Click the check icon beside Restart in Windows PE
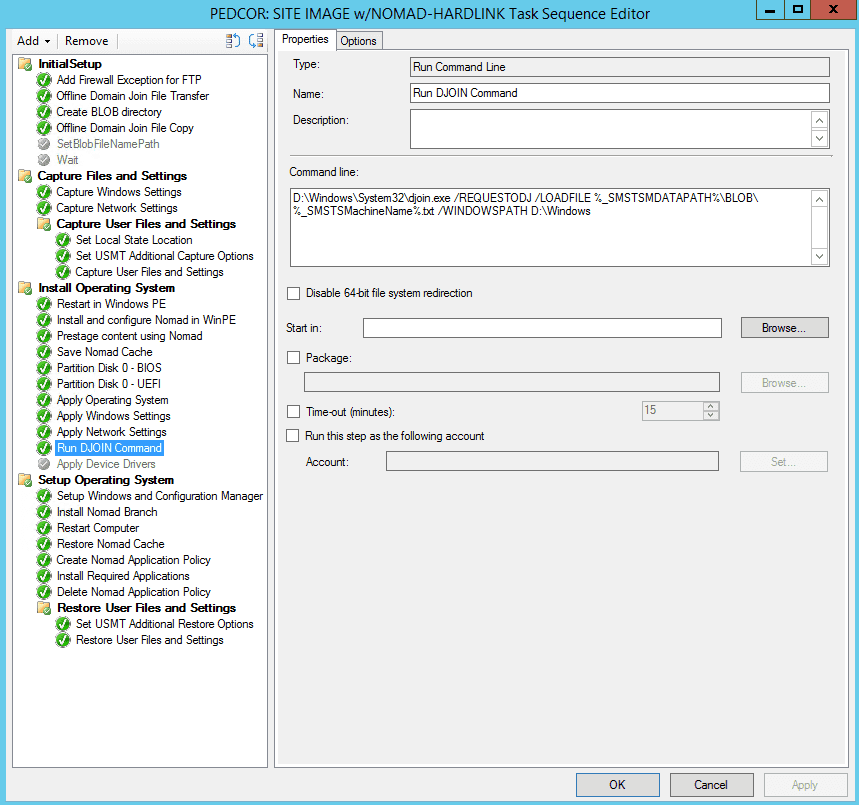859x805 pixels. [x=44, y=304]
